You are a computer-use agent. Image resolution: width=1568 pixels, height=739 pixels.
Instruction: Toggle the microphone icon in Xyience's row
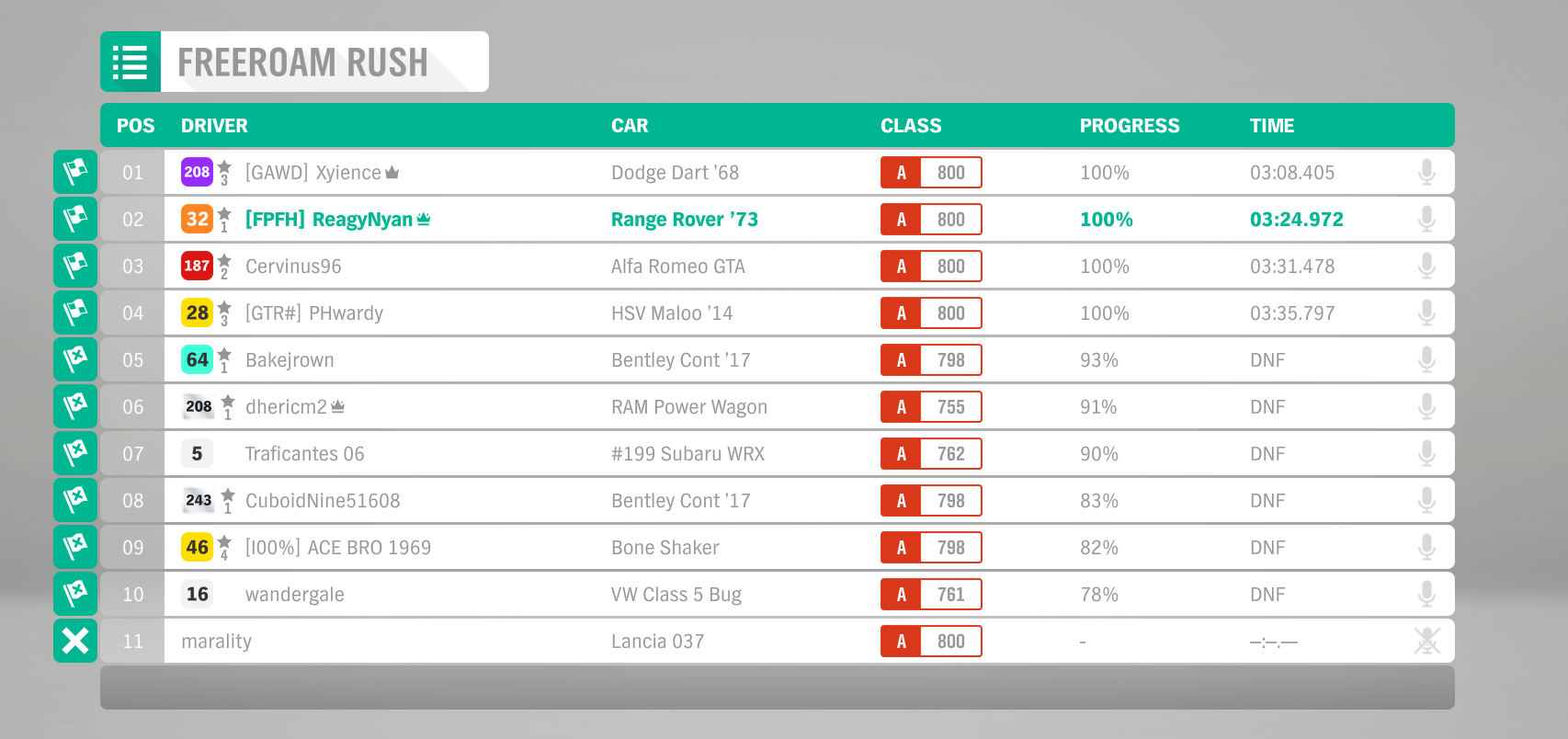click(x=1426, y=172)
